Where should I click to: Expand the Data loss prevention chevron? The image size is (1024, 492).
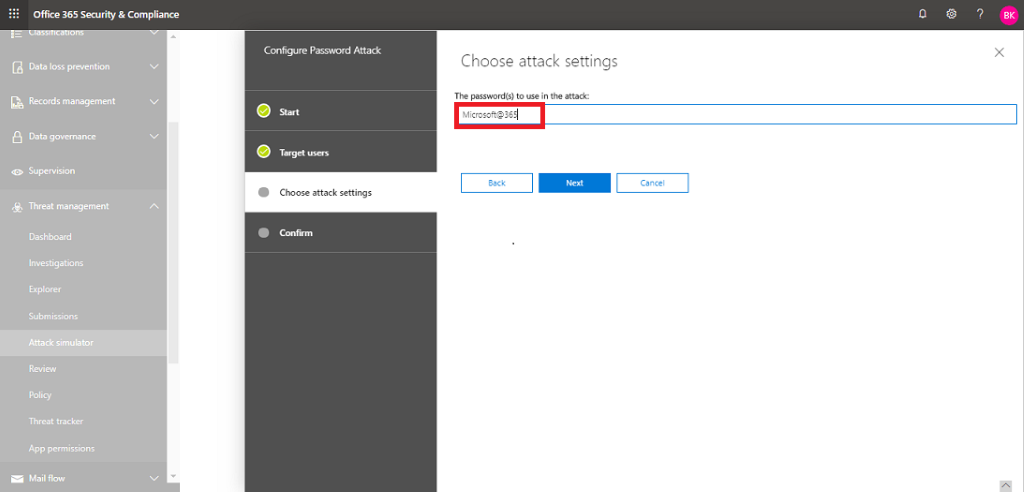pos(154,67)
